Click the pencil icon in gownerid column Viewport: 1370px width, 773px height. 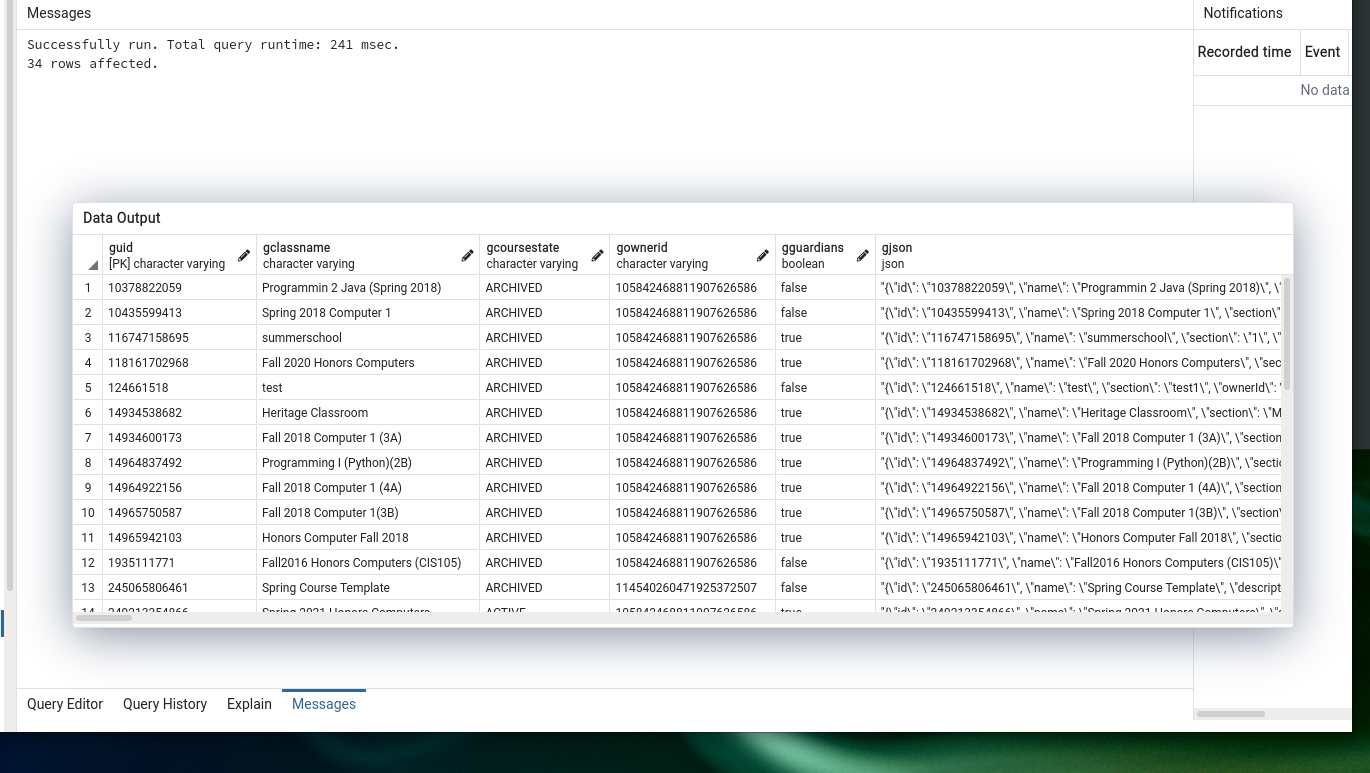click(x=763, y=256)
